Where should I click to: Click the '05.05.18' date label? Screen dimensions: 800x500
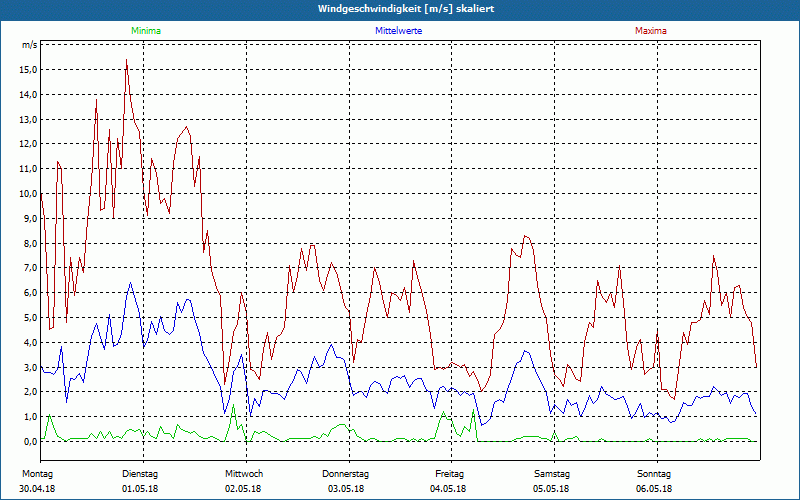[551, 489]
